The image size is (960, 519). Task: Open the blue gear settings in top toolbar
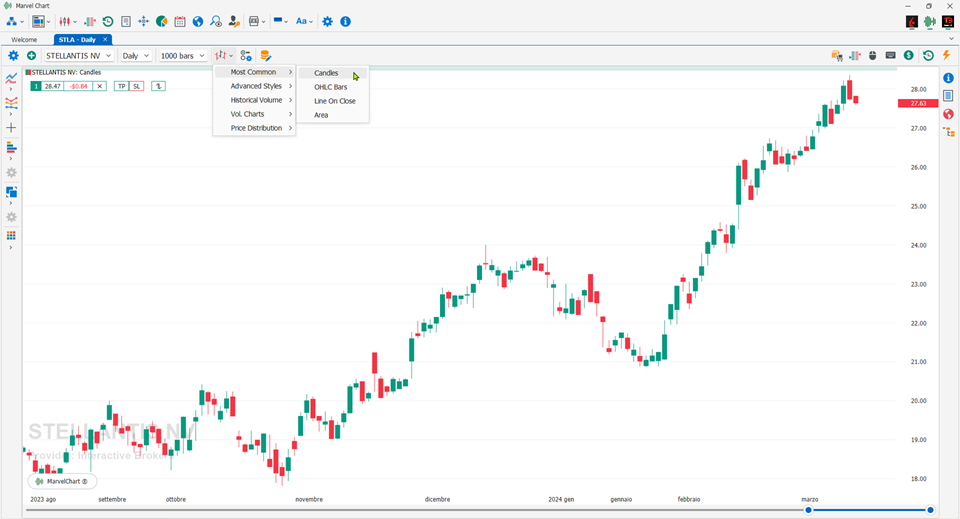coord(328,21)
